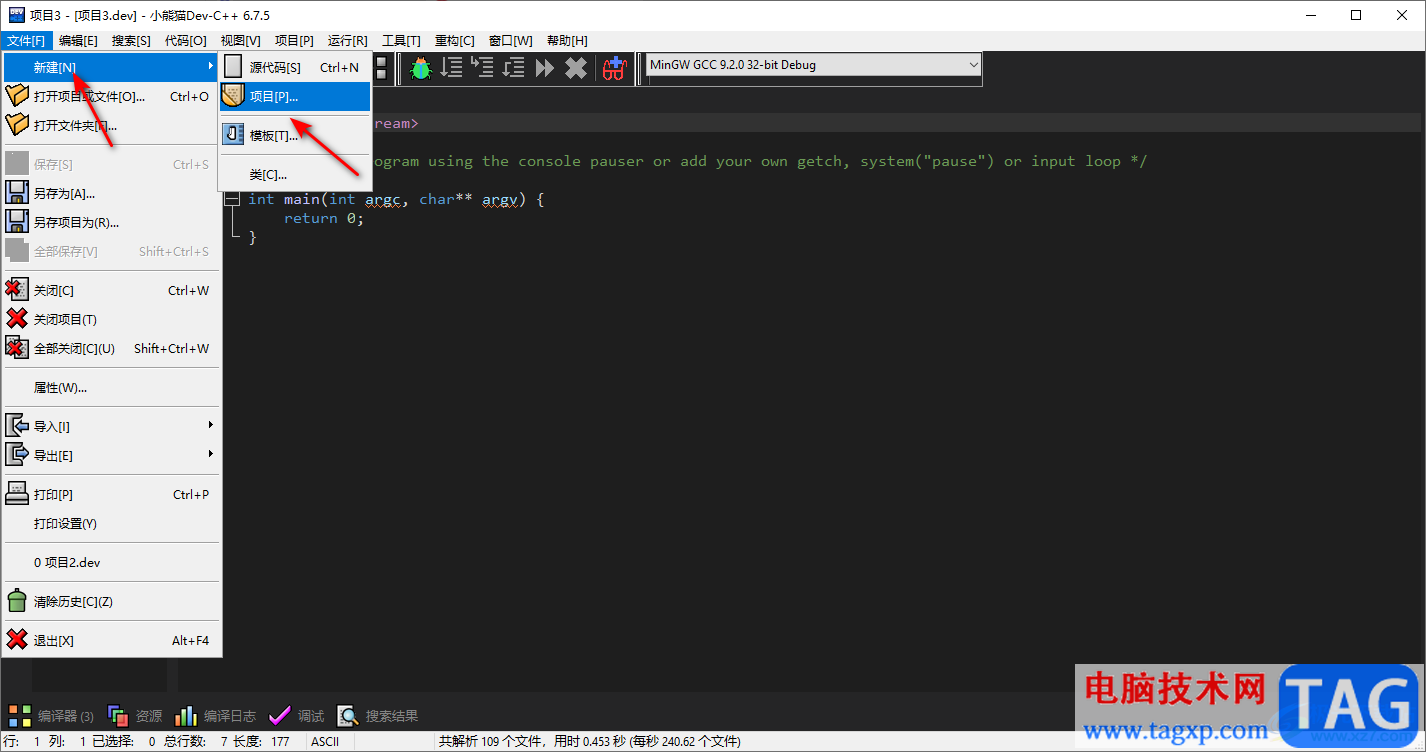The width and height of the screenshot is (1426, 752).
Task: Click 关闭[C] menu entry
Action: [x=111, y=290]
